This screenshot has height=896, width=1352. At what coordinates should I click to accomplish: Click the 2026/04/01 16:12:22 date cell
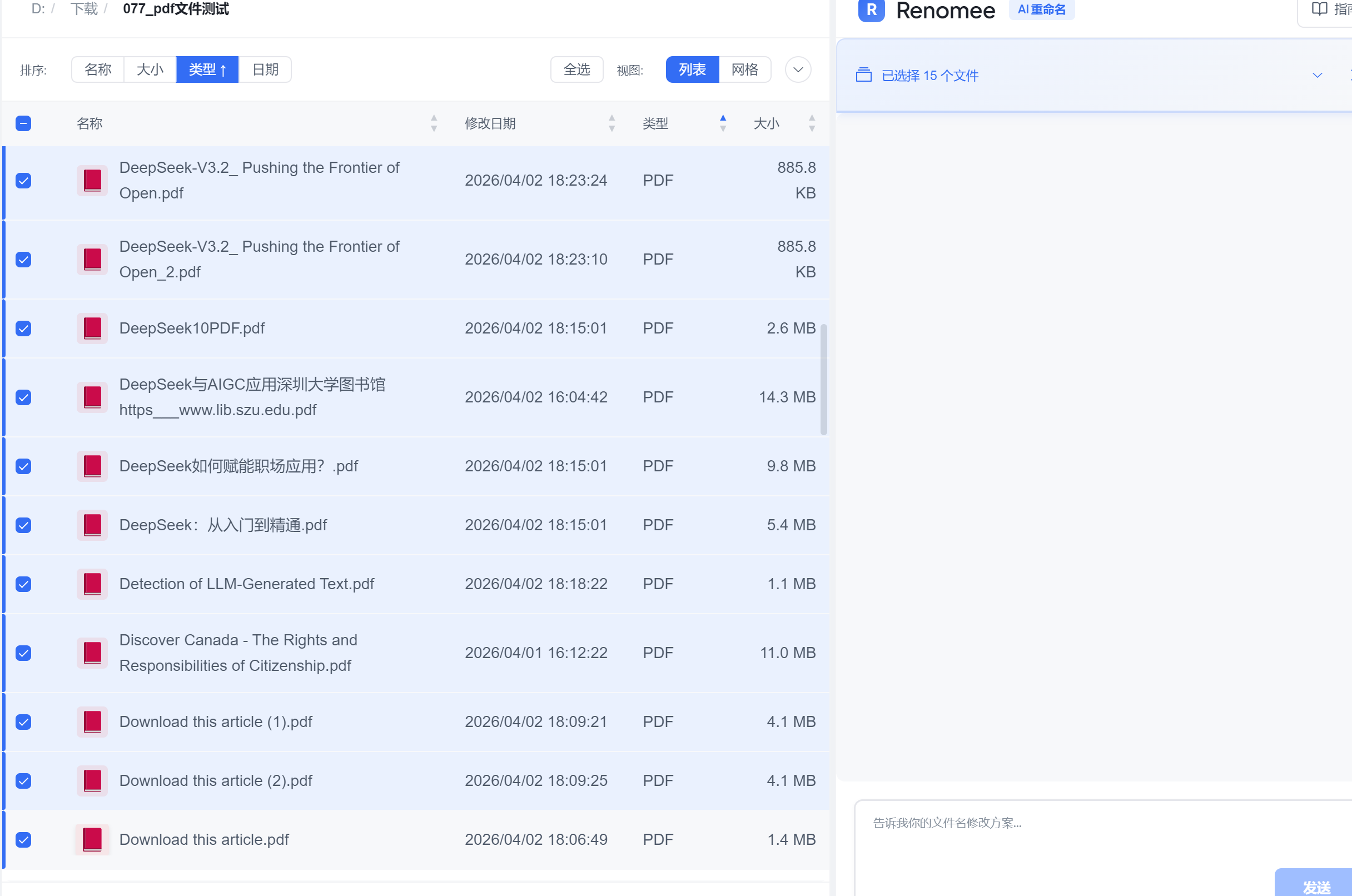pos(536,653)
